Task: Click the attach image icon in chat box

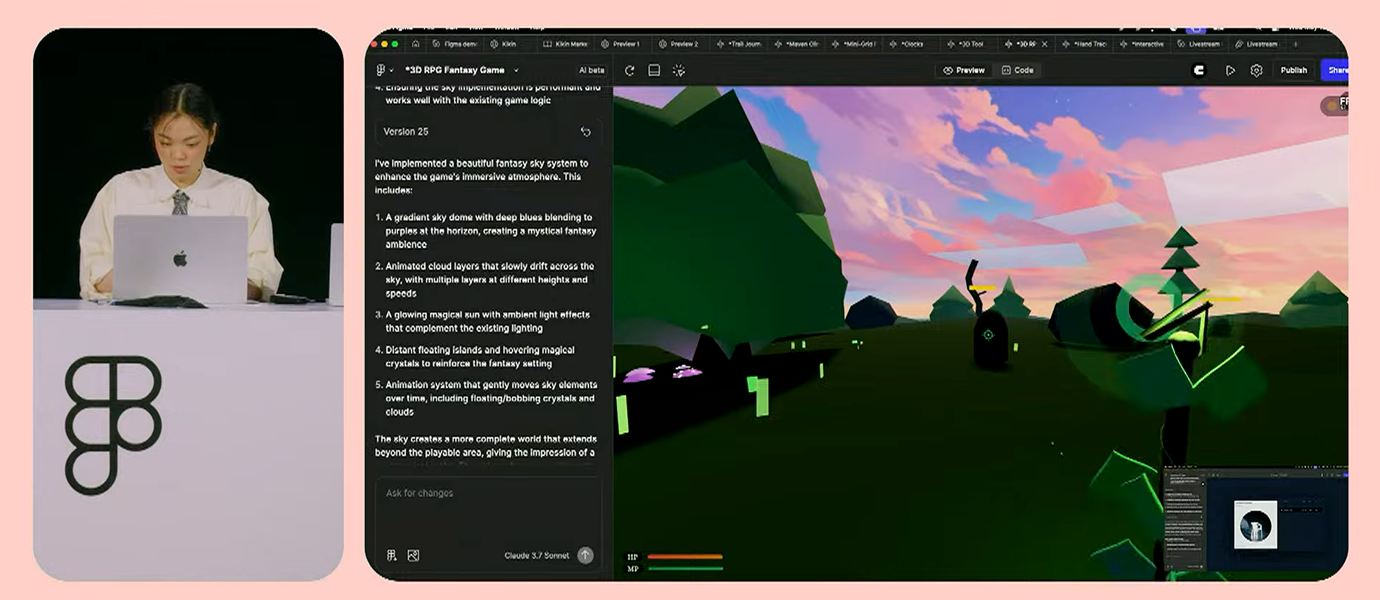Action: [x=413, y=556]
